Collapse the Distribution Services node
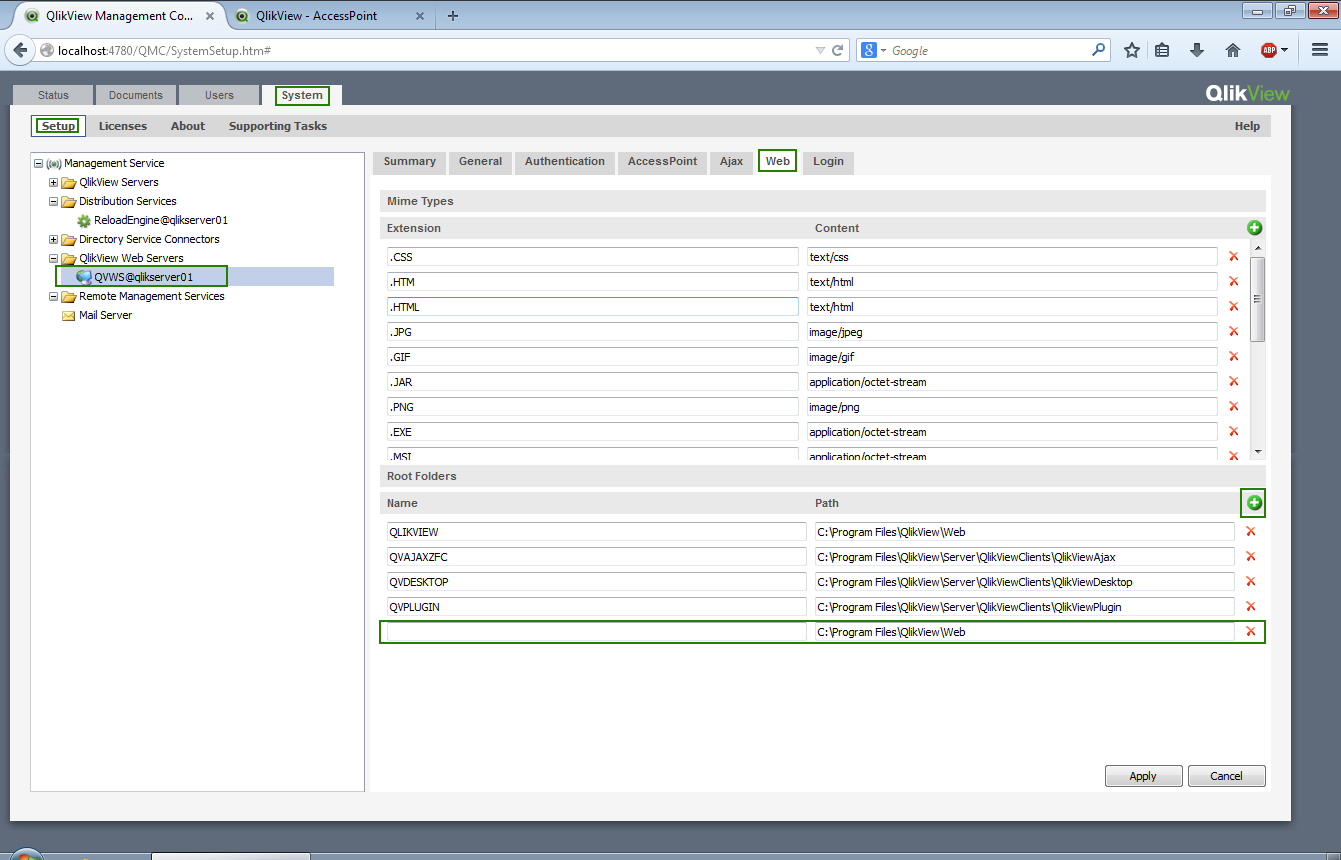This screenshot has height=860, width=1341. tap(54, 201)
